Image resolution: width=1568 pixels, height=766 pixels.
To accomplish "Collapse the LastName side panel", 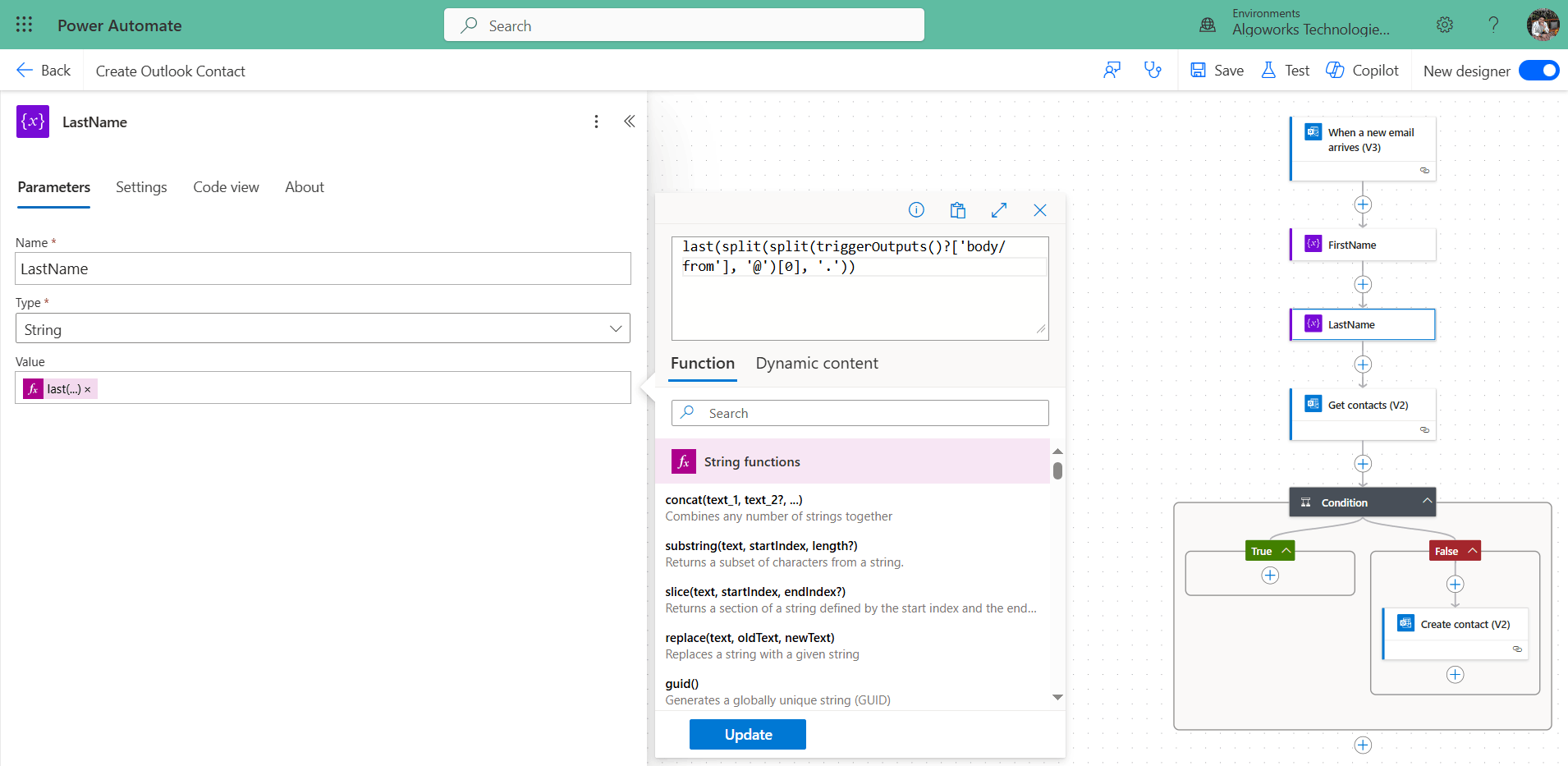I will (630, 122).
